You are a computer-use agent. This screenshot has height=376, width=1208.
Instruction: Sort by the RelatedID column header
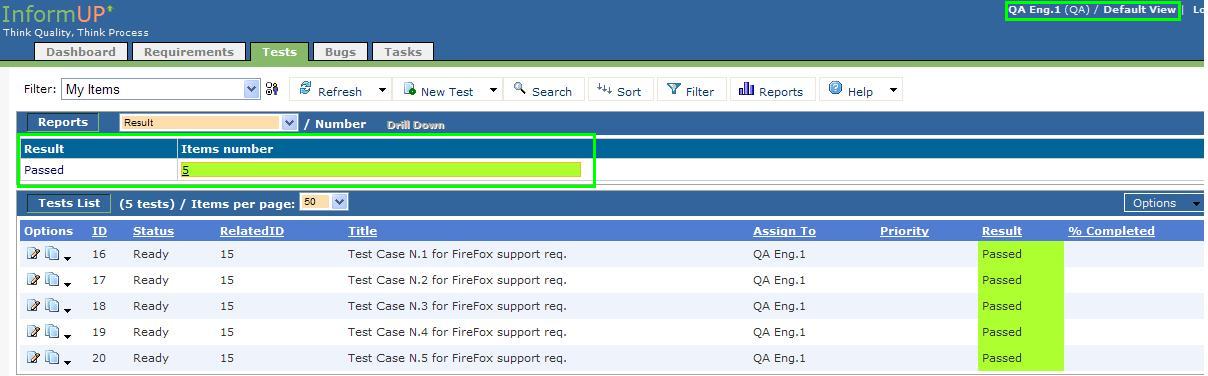point(252,231)
